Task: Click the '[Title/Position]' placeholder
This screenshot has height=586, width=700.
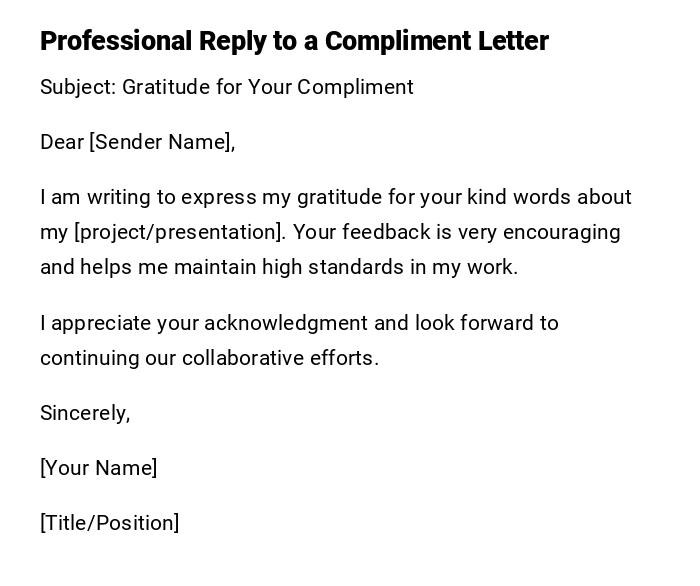Action: (x=109, y=523)
